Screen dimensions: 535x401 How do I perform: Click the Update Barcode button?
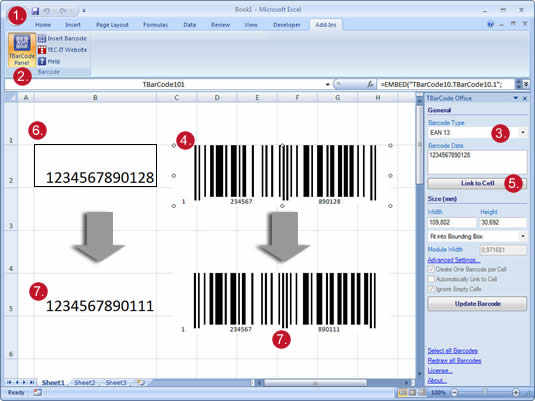(477, 304)
